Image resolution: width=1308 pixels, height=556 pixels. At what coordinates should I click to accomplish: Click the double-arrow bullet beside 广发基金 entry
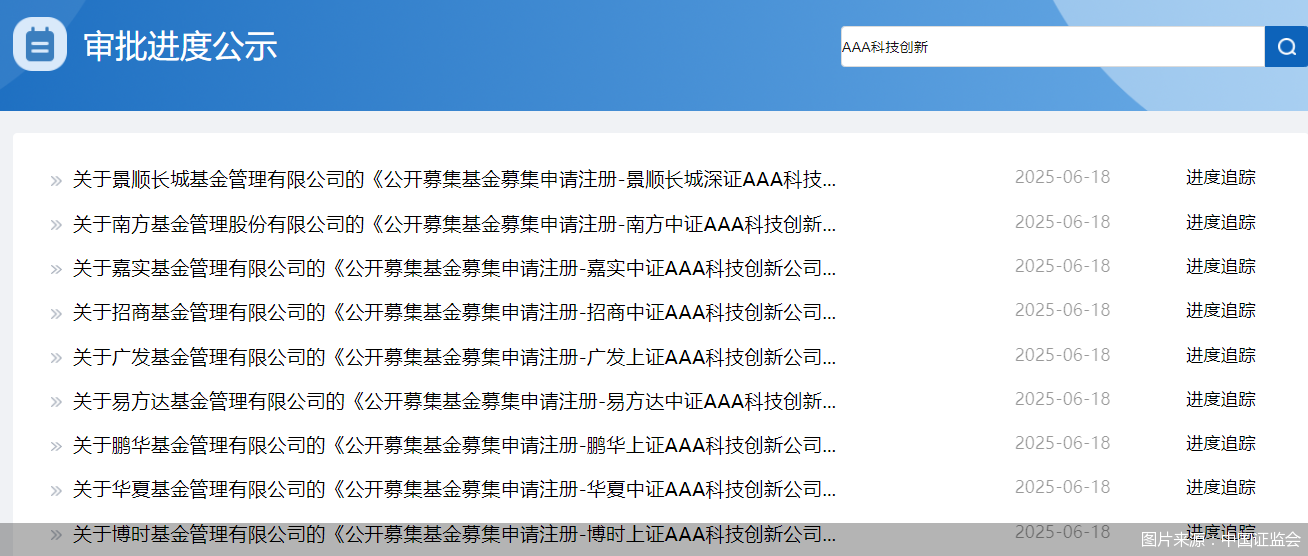(x=56, y=358)
